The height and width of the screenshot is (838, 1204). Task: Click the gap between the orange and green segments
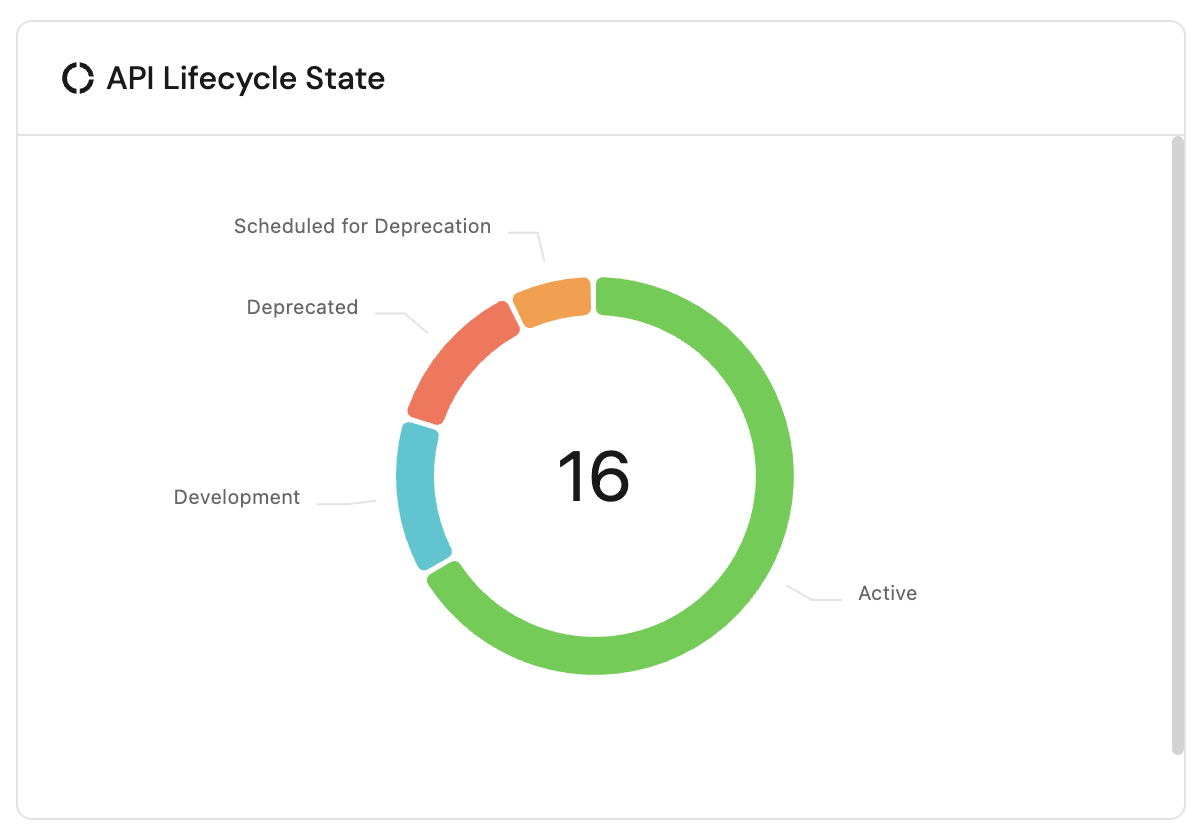click(593, 296)
